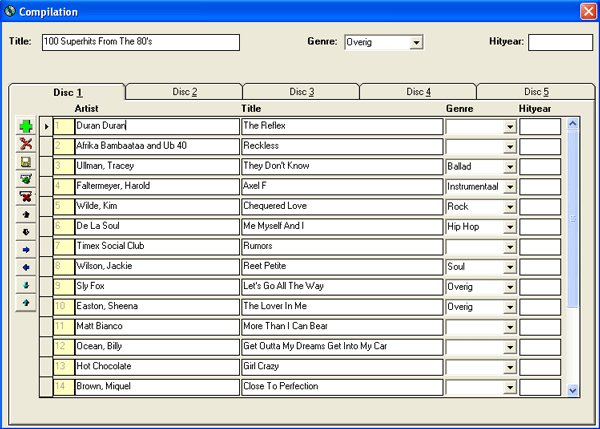Click the Afrika Bambaataa and Ub 40 field

[157, 146]
